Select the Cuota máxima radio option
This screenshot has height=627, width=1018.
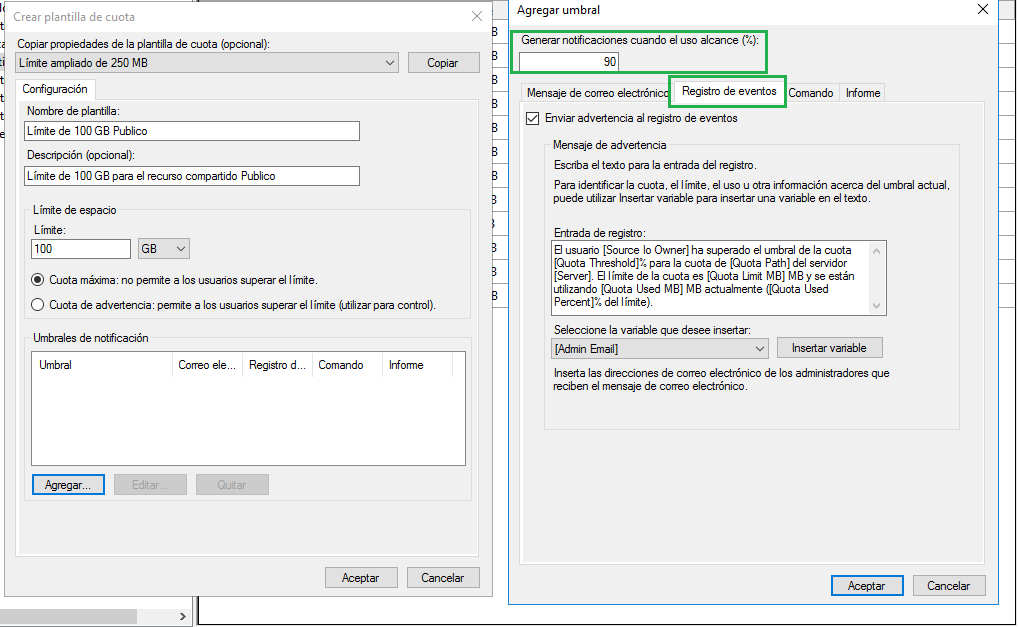click(38, 280)
